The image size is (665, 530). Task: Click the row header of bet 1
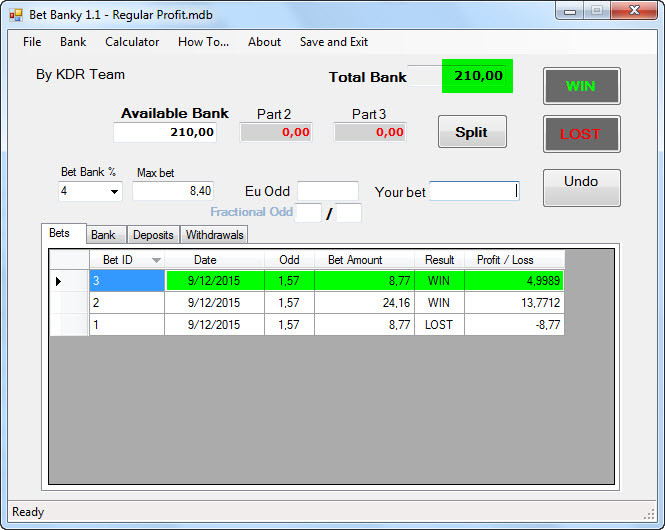point(69,325)
